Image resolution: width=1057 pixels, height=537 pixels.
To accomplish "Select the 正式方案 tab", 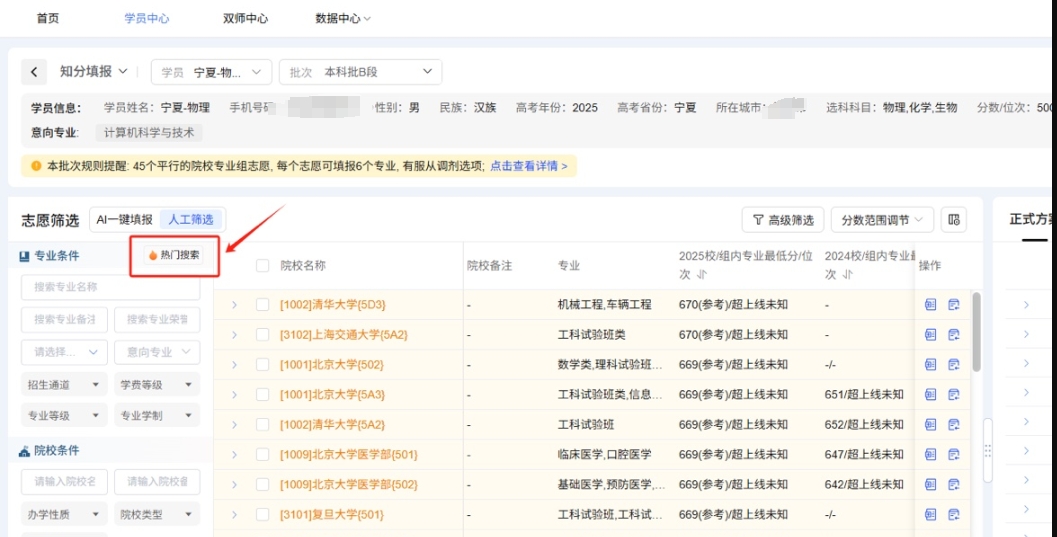I will [x=1031, y=220].
